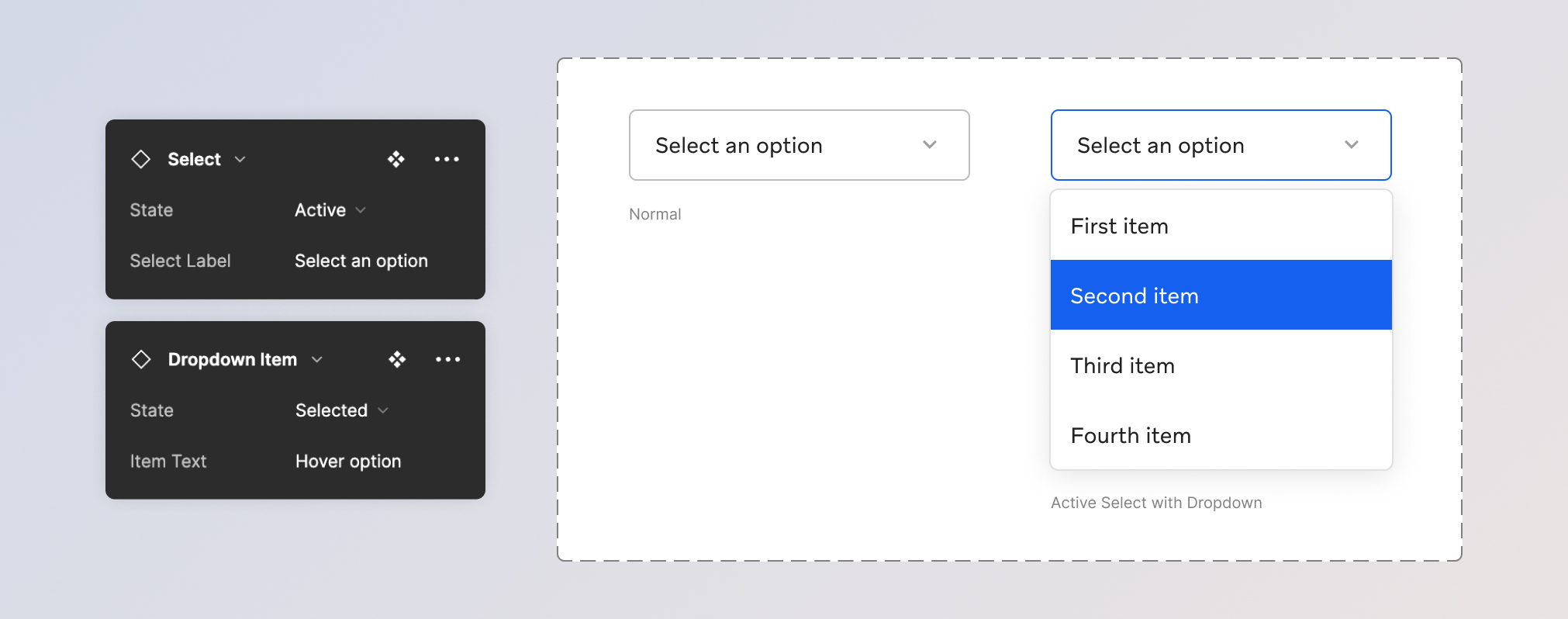The width and height of the screenshot is (1568, 619).
Task: Expand the Dropdown Item component name chevron
Action: click(x=317, y=359)
